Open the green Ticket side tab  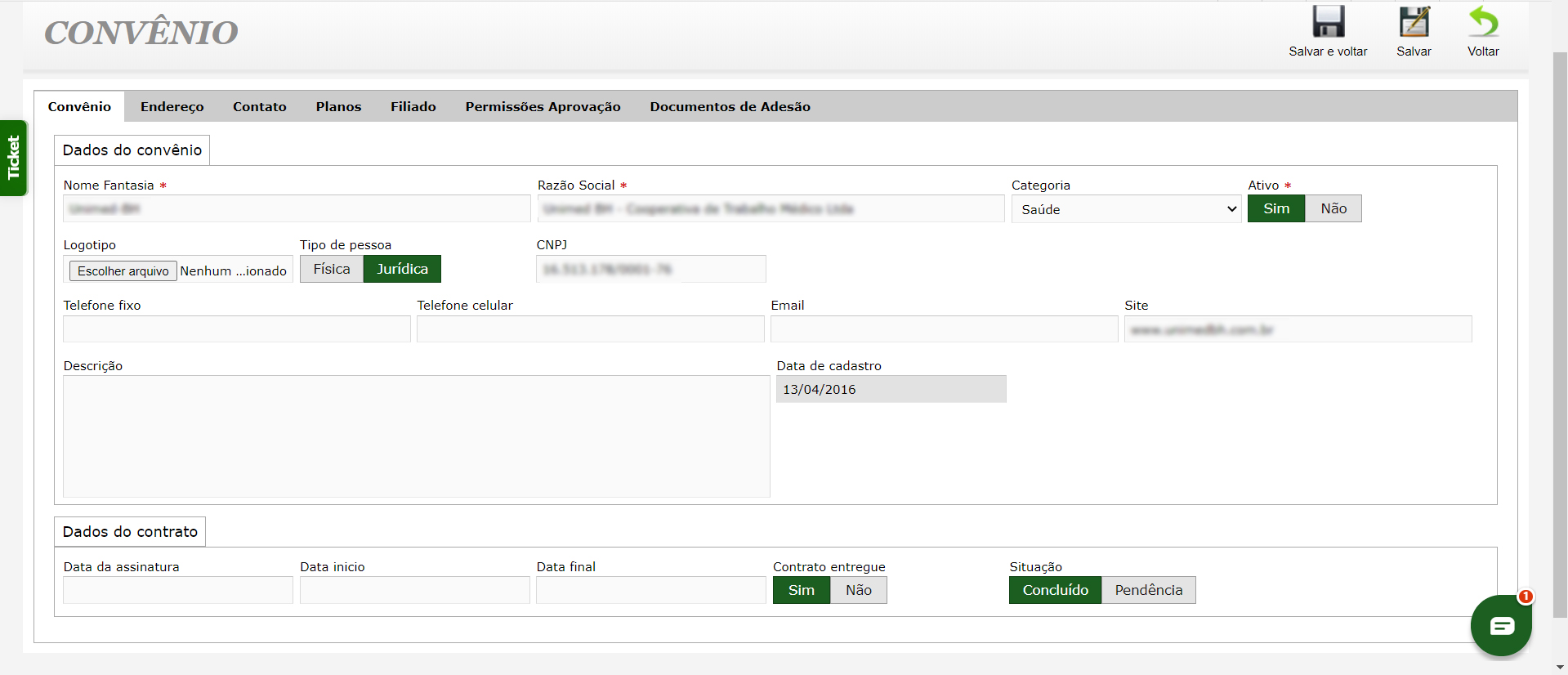point(13,158)
